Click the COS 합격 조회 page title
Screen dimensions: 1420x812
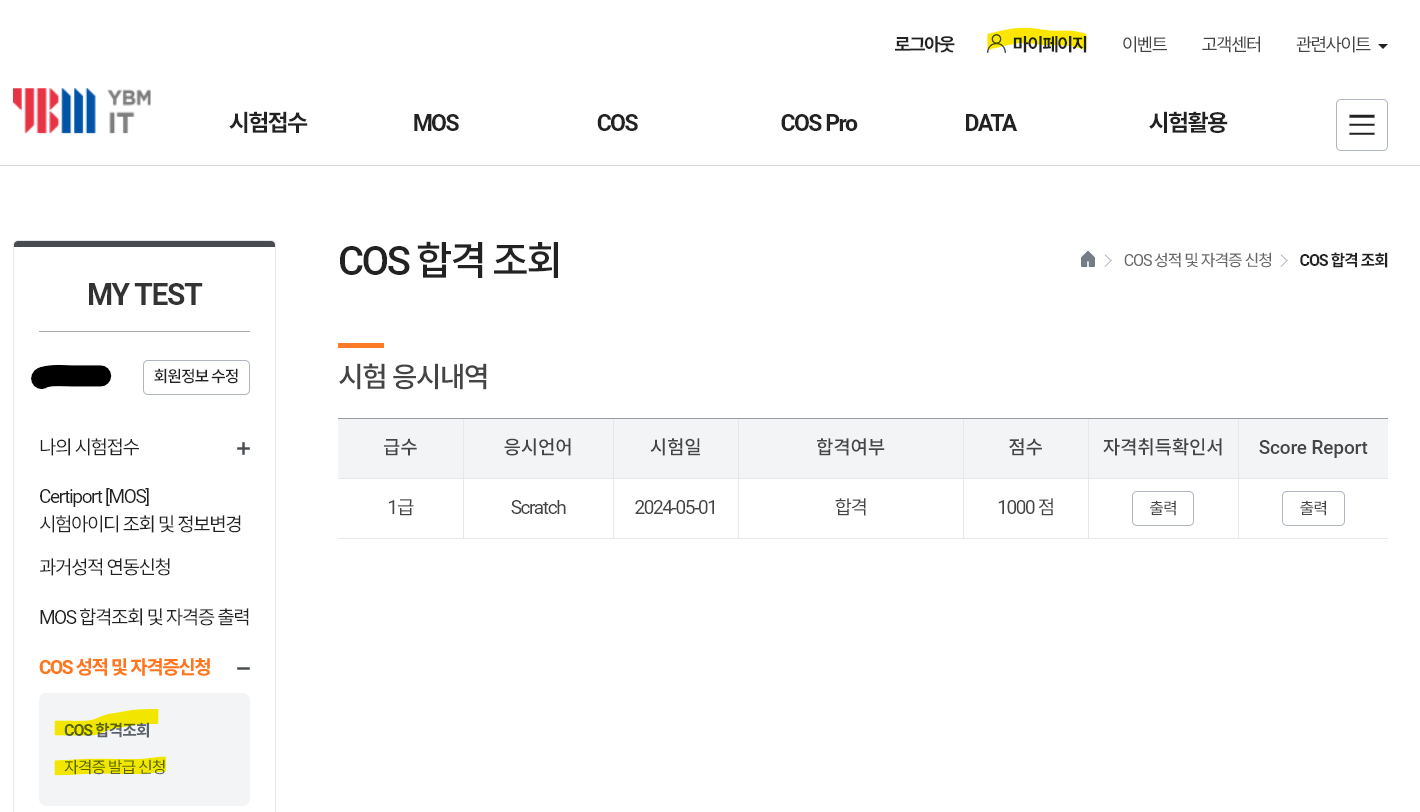click(449, 260)
